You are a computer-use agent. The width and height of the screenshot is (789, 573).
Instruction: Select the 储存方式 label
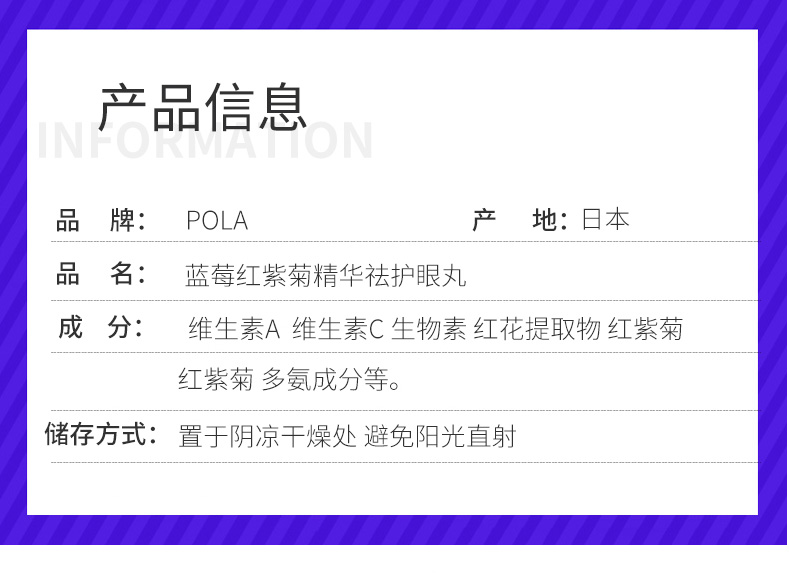(x=101, y=434)
